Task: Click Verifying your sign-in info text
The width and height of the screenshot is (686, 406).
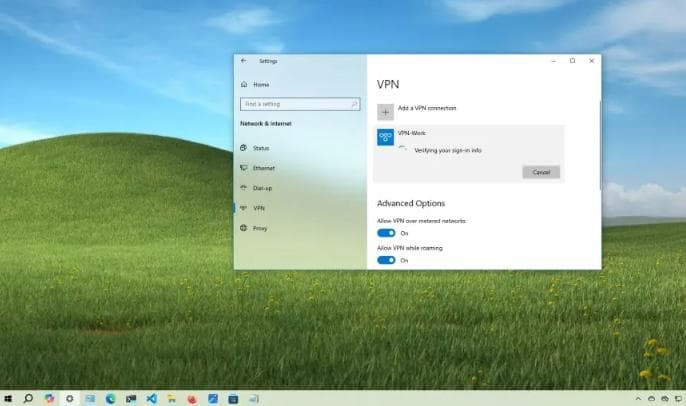Action: coord(448,150)
